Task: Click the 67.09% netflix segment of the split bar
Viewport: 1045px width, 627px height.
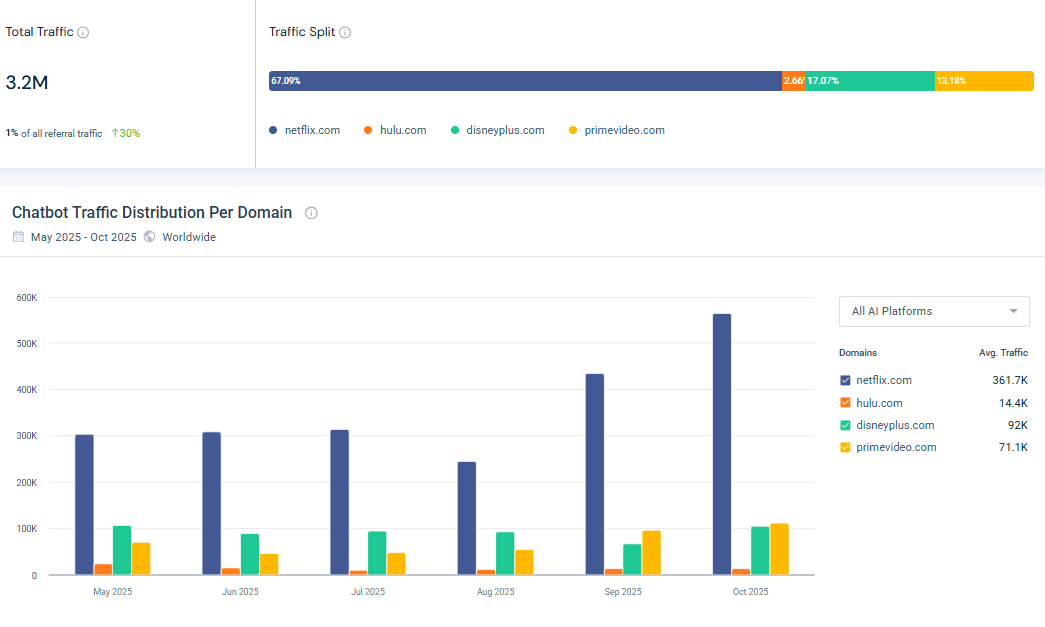Action: (x=525, y=80)
